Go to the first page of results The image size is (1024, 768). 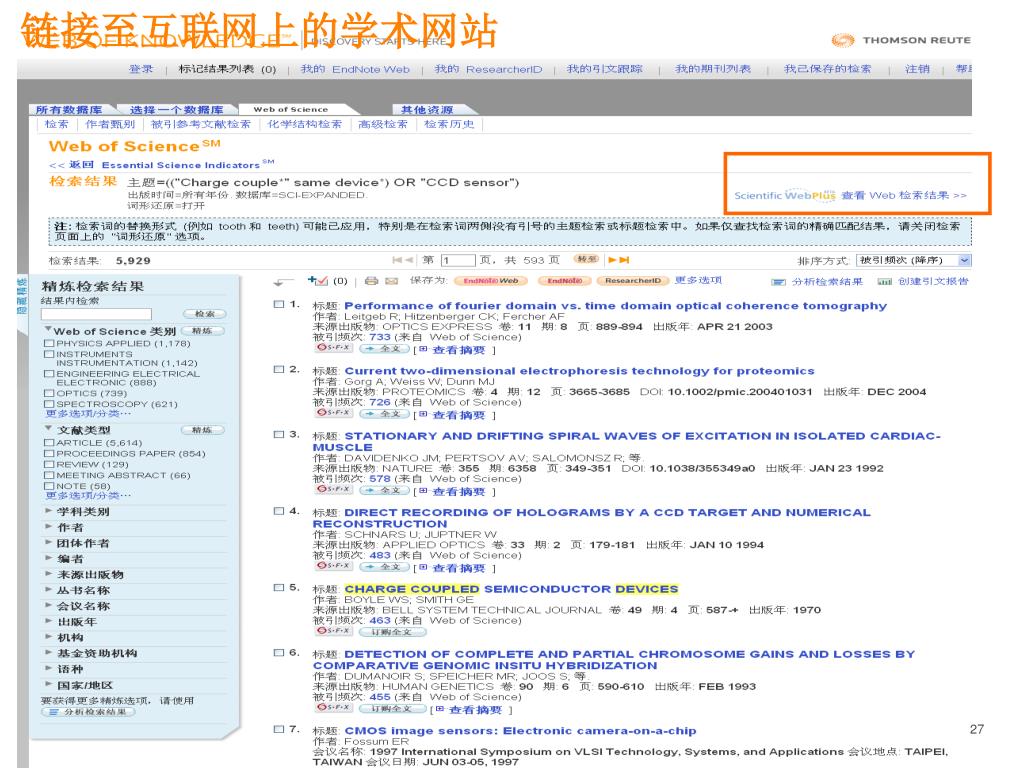pos(397,260)
